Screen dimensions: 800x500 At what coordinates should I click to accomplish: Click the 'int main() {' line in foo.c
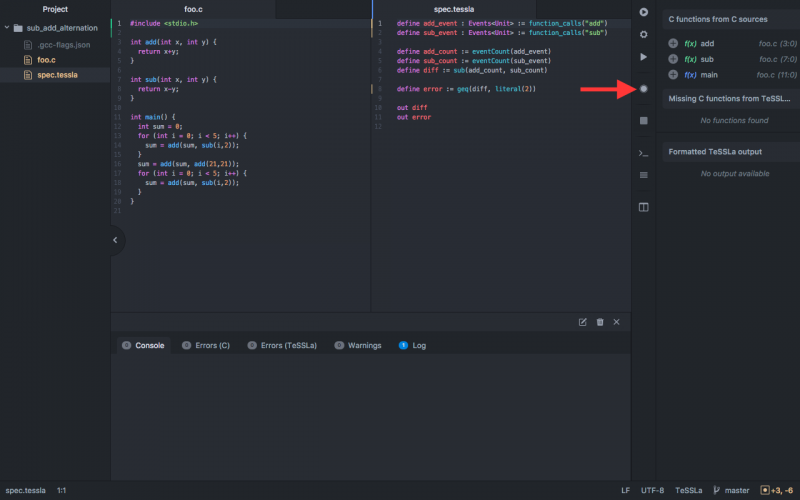[x=153, y=117]
